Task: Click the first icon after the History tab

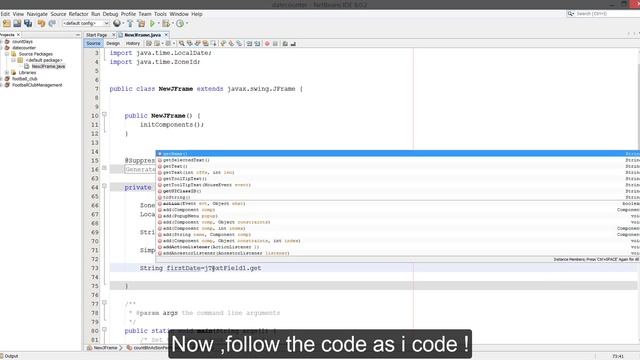Action: coord(149,43)
